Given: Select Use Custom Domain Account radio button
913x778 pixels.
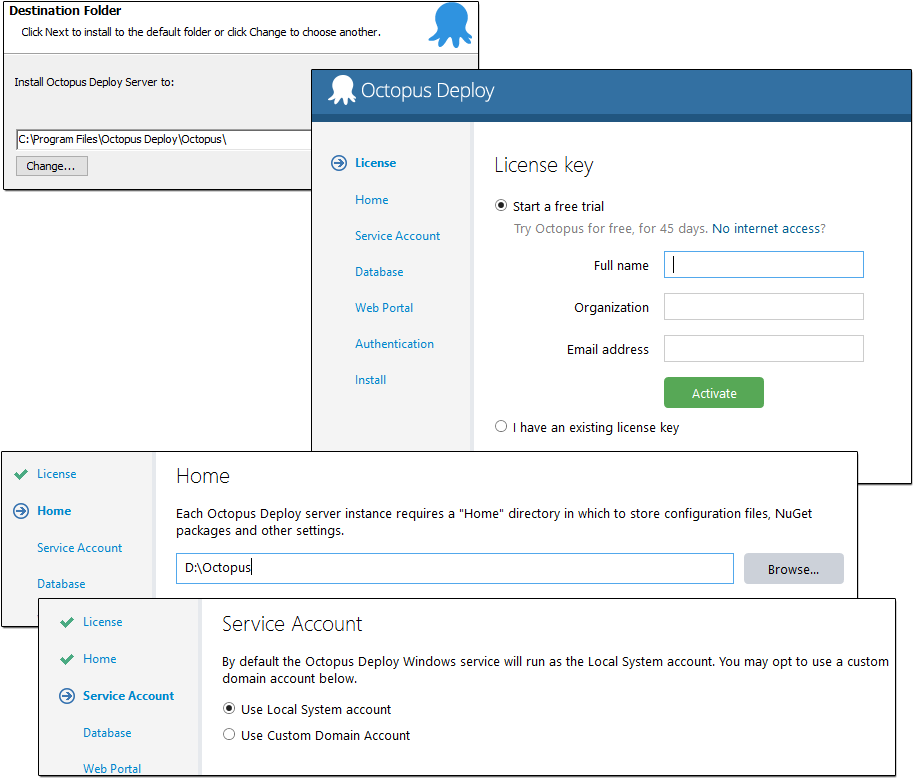Looking at the screenshot, I should tap(229, 735).
